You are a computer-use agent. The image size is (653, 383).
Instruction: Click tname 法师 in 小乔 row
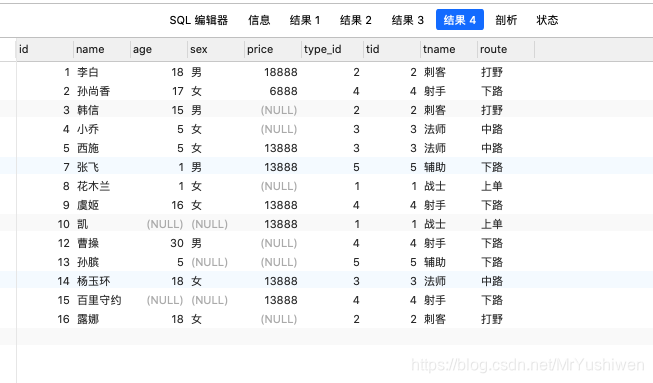[435, 129]
